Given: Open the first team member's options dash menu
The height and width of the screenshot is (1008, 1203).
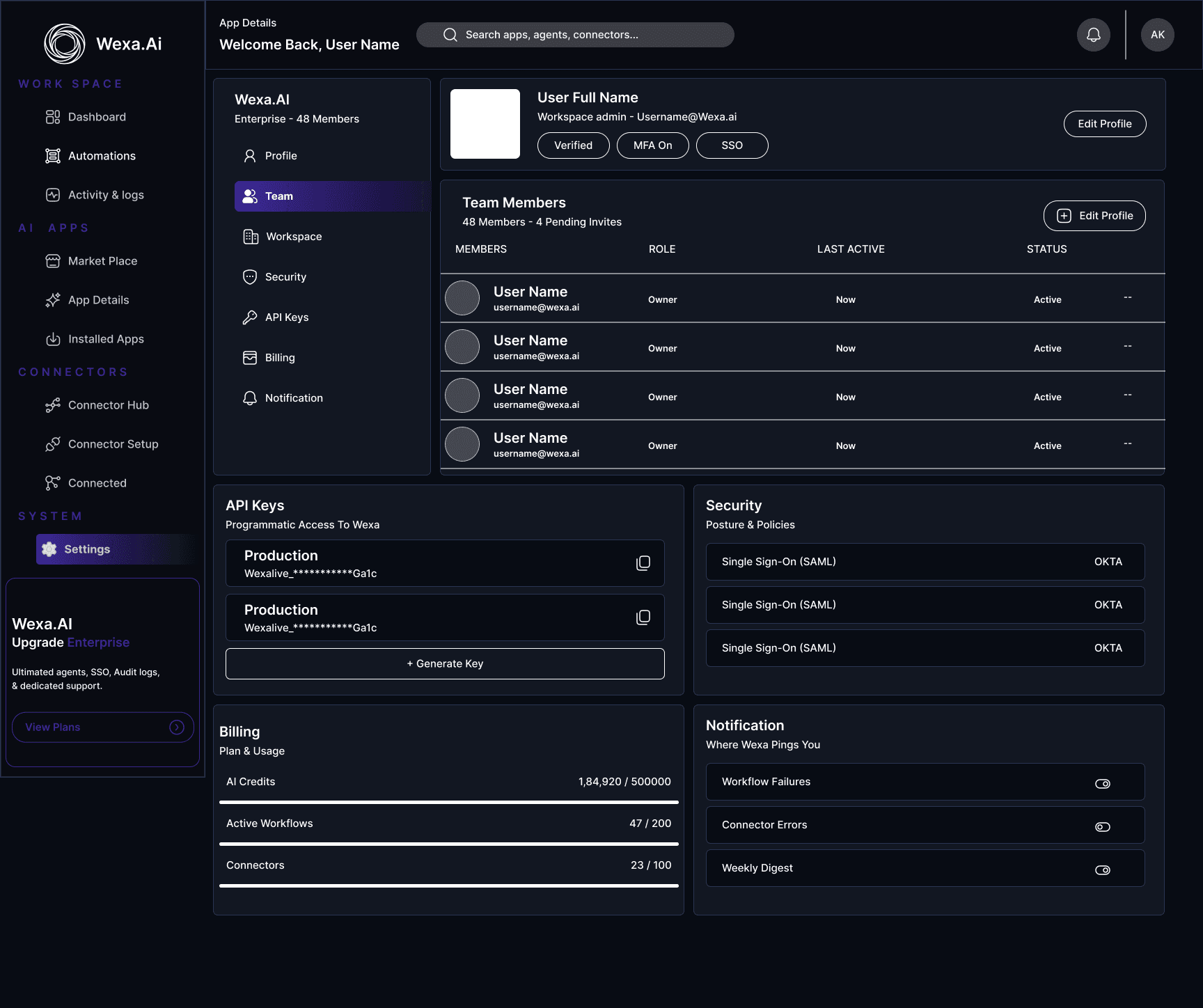Looking at the screenshot, I should 1128,298.
